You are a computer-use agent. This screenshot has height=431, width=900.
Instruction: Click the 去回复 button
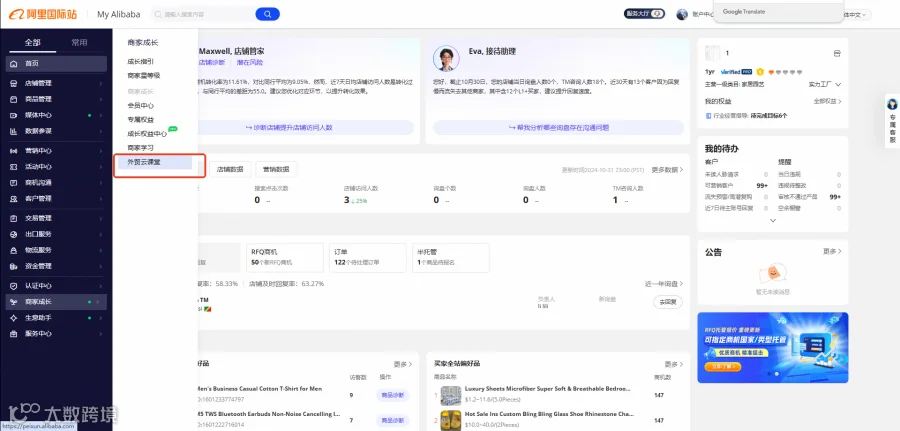pos(668,302)
